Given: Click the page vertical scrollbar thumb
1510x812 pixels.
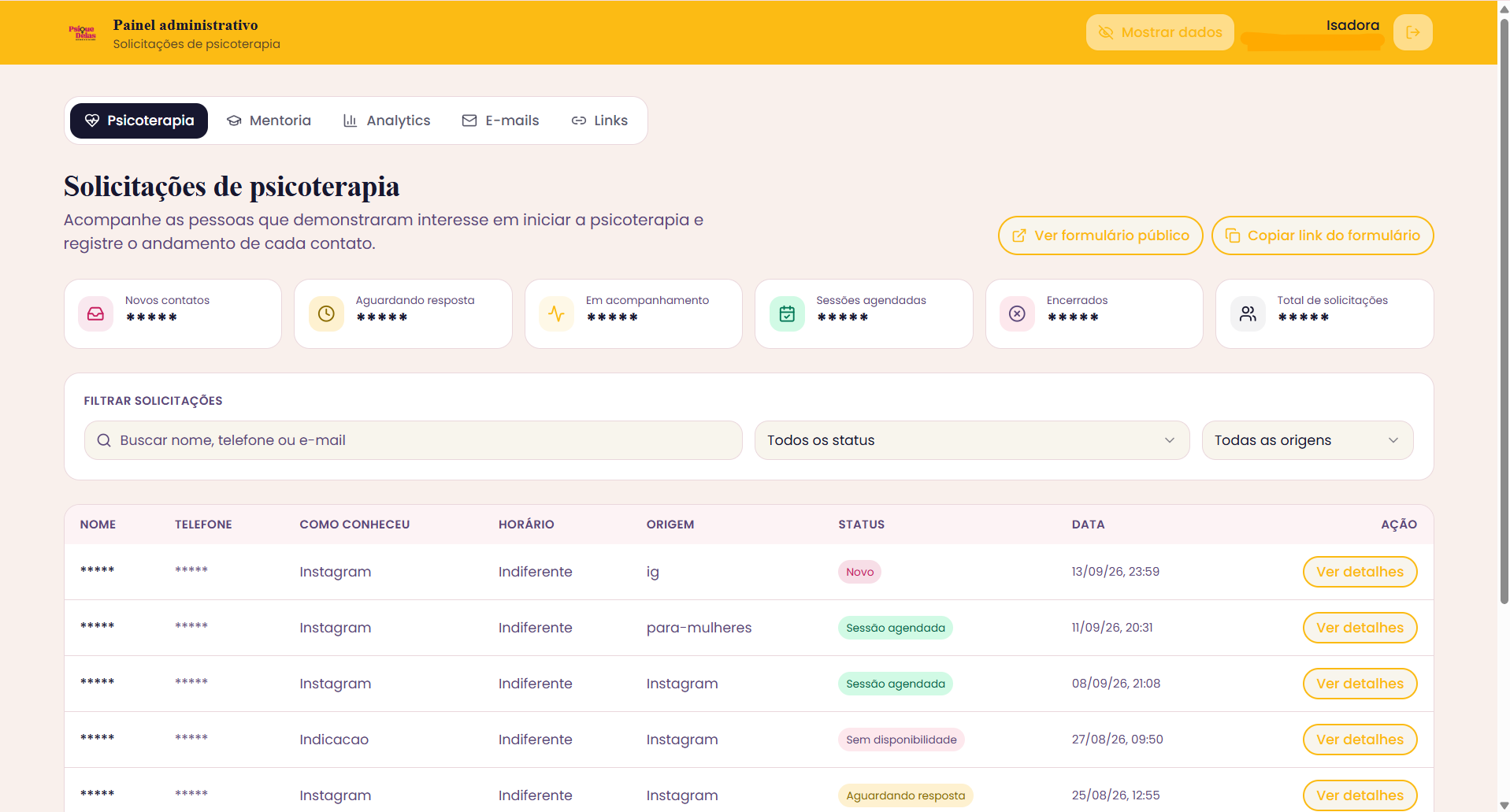Looking at the screenshot, I should (x=1504, y=311).
